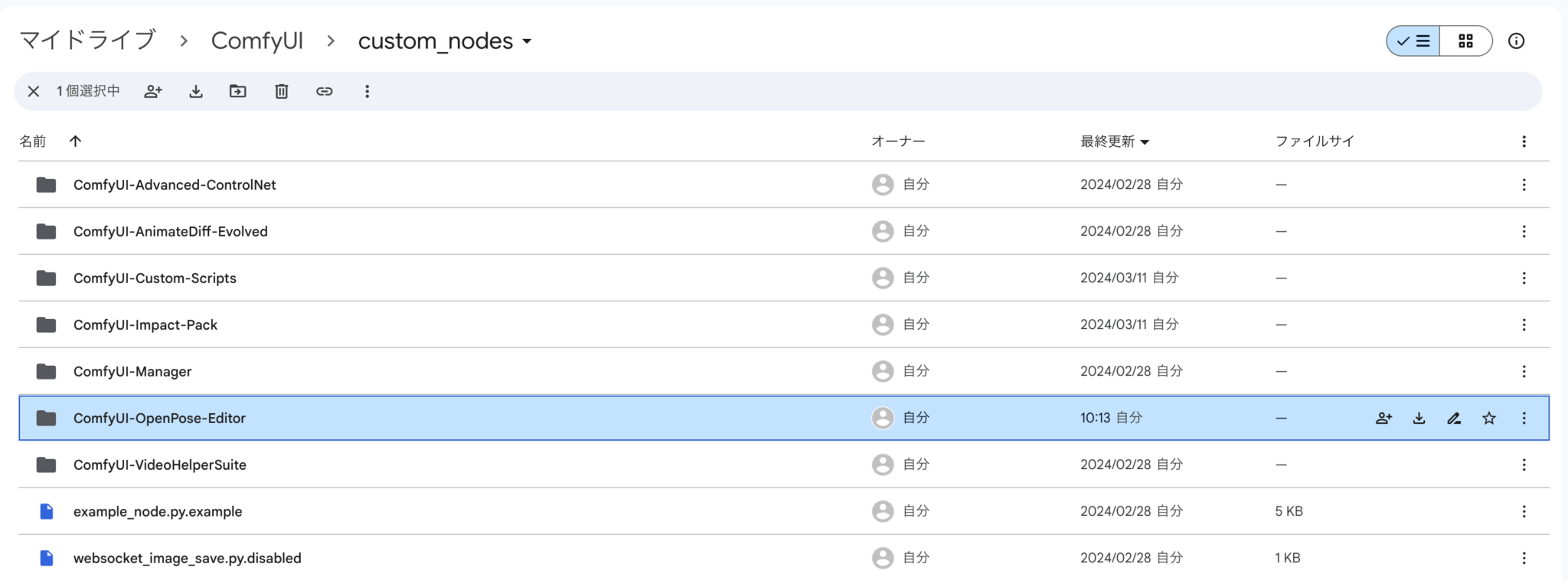Open selection toolbar's three-dot overflow menu
1568x580 pixels.
(367, 92)
